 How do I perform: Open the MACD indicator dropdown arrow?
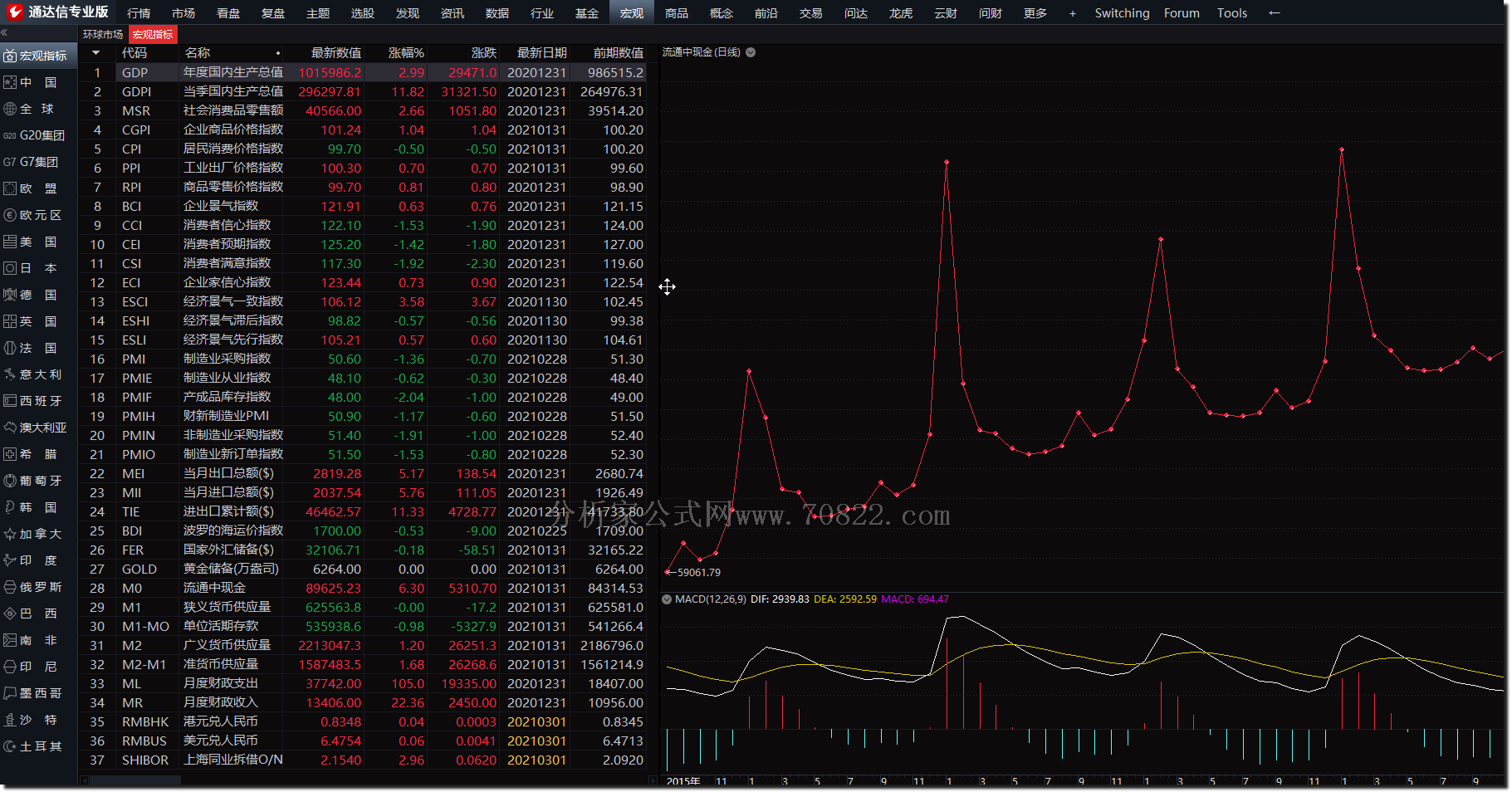click(x=667, y=599)
